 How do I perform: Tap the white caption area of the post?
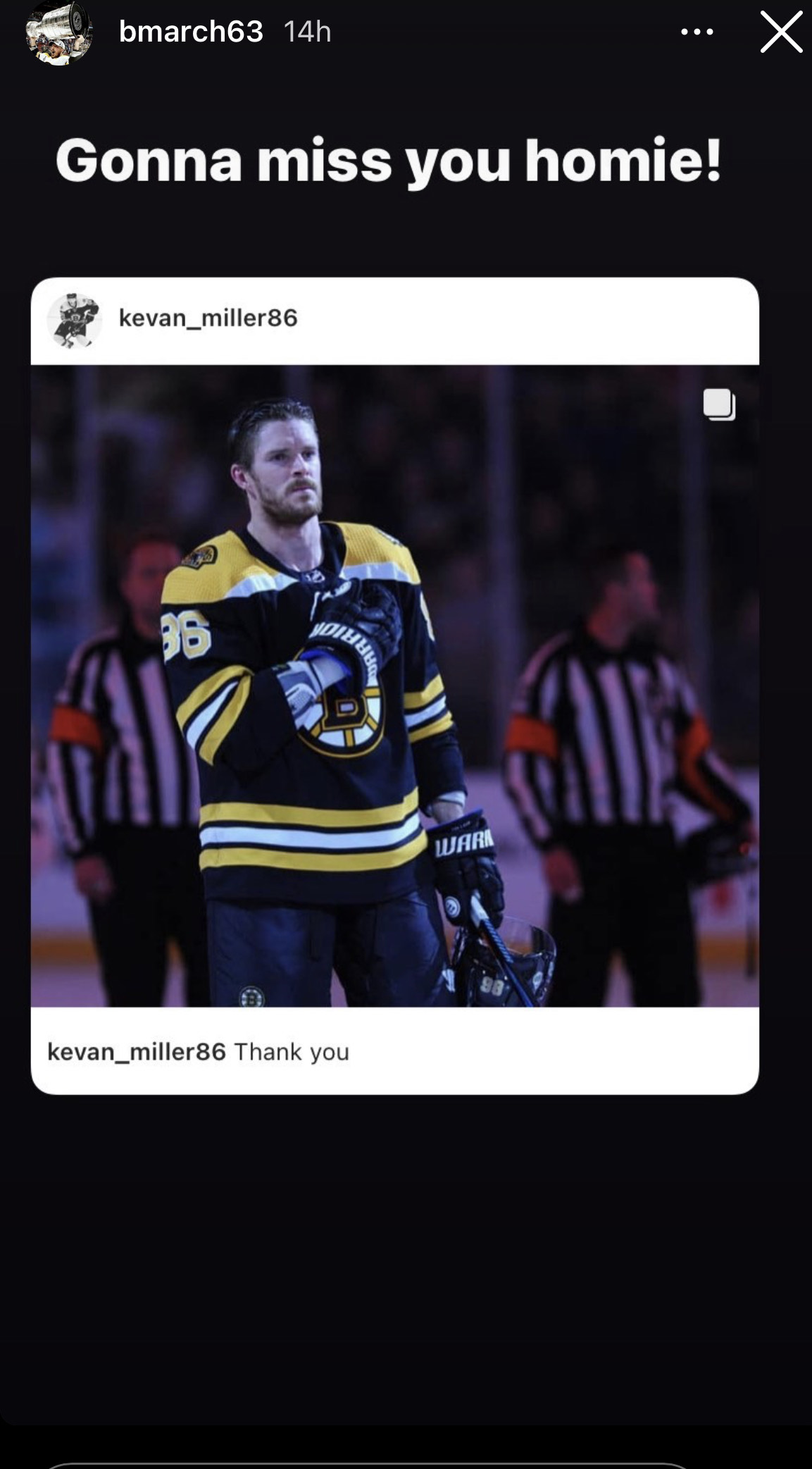pyautogui.click(x=395, y=1050)
